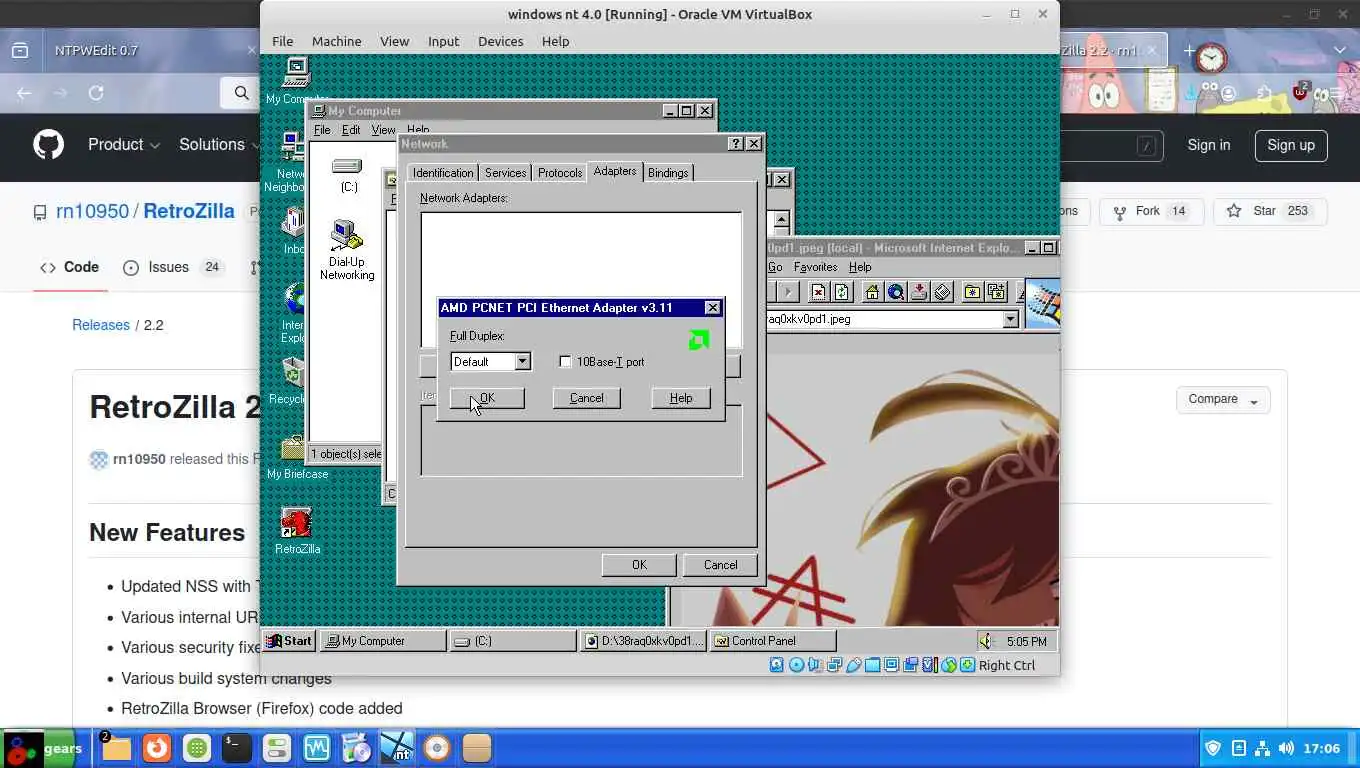Click OK at the bottom of the Network dialog

(639, 565)
